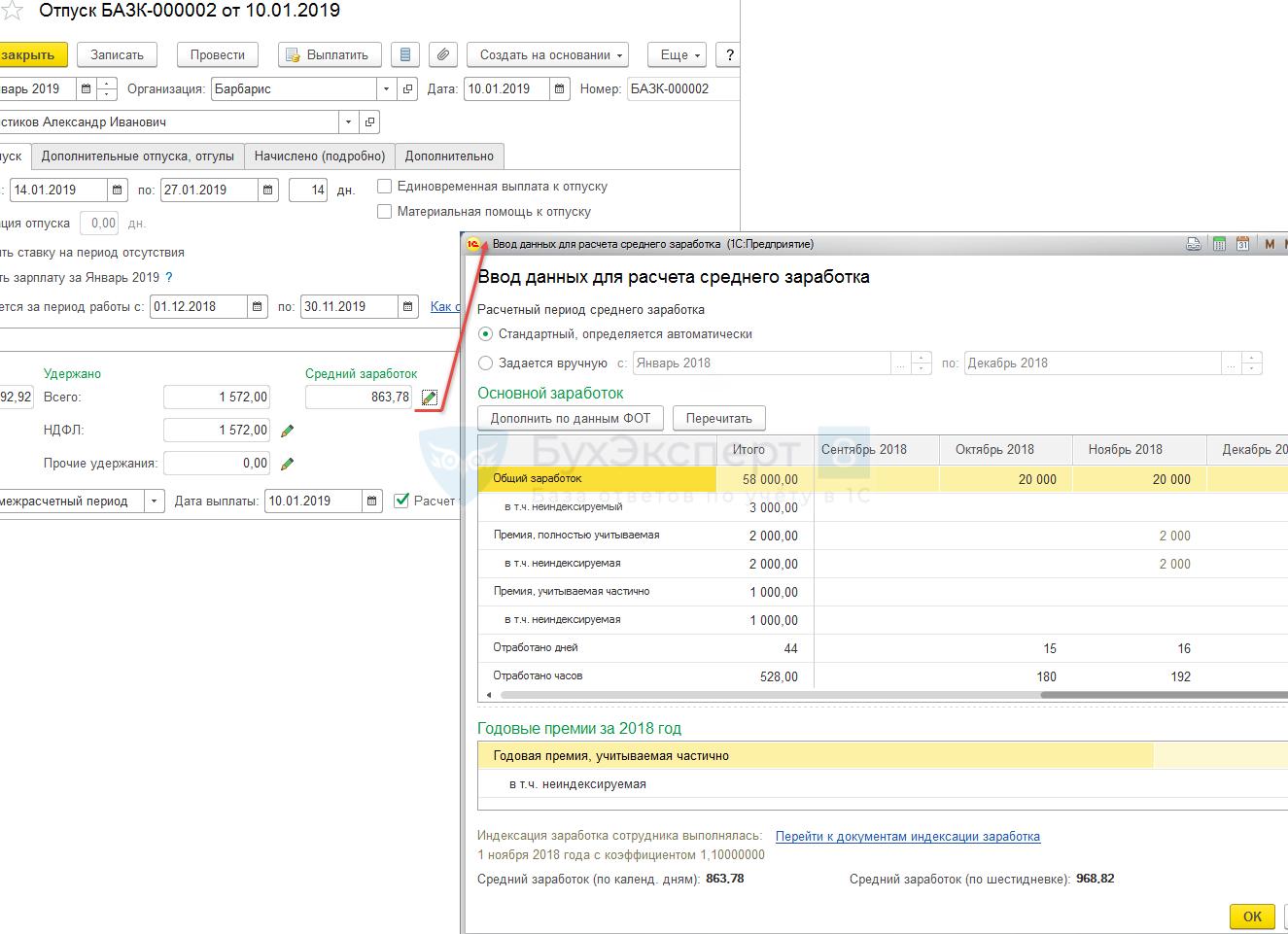1288x934 pixels.
Task: Open calendar for work period end 30.11.2019
Action: click(409, 307)
